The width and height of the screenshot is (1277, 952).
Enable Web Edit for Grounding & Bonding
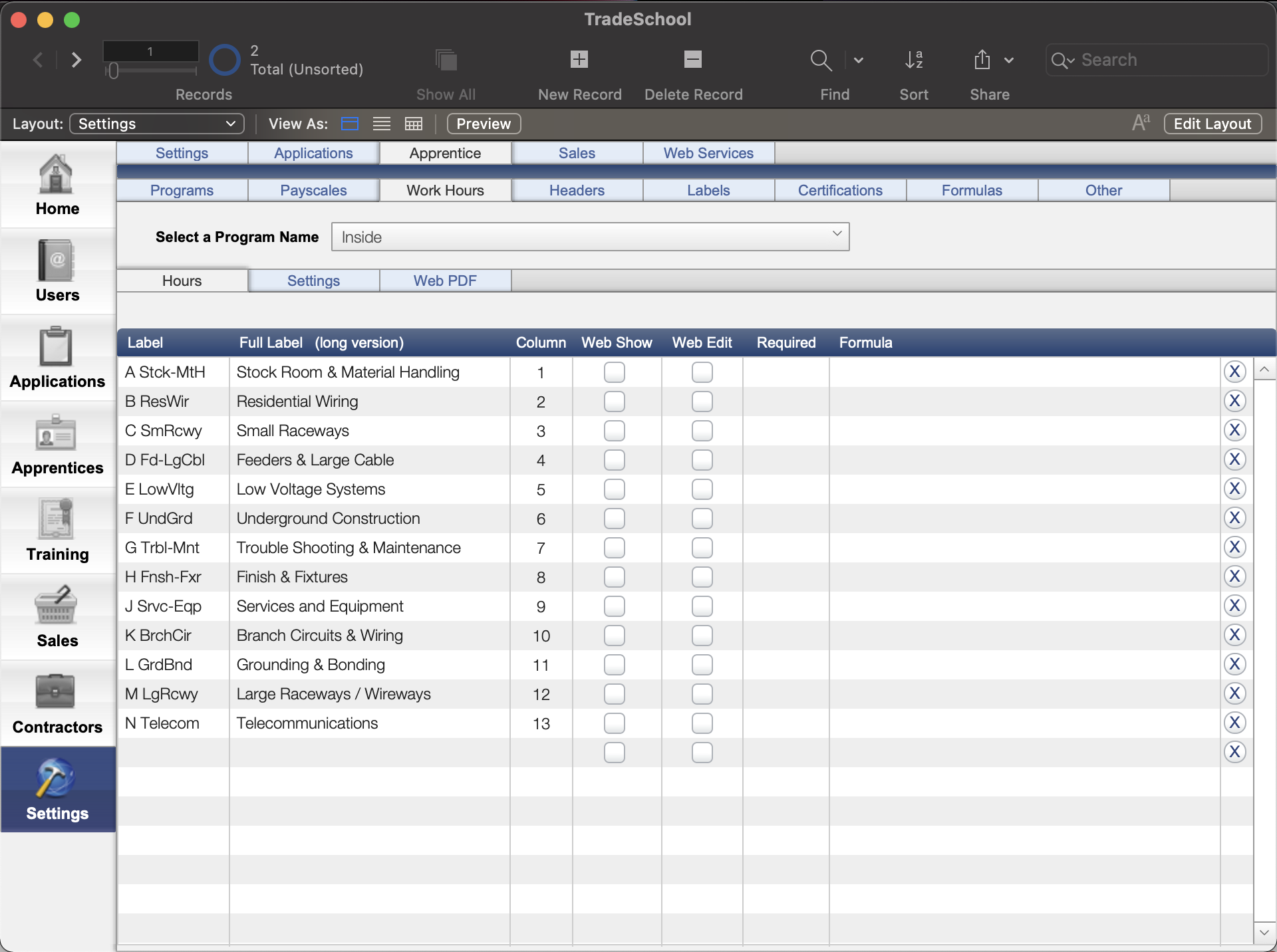[x=702, y=665]
